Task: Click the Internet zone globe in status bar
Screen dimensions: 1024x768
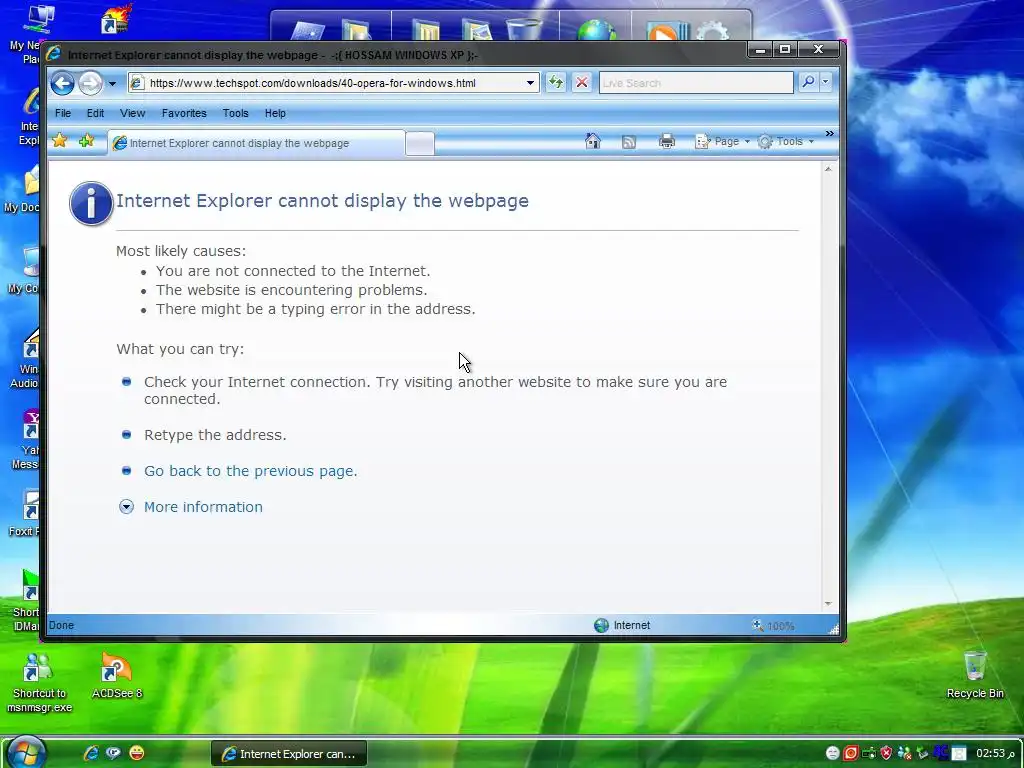Action: [x=601, y=625]
